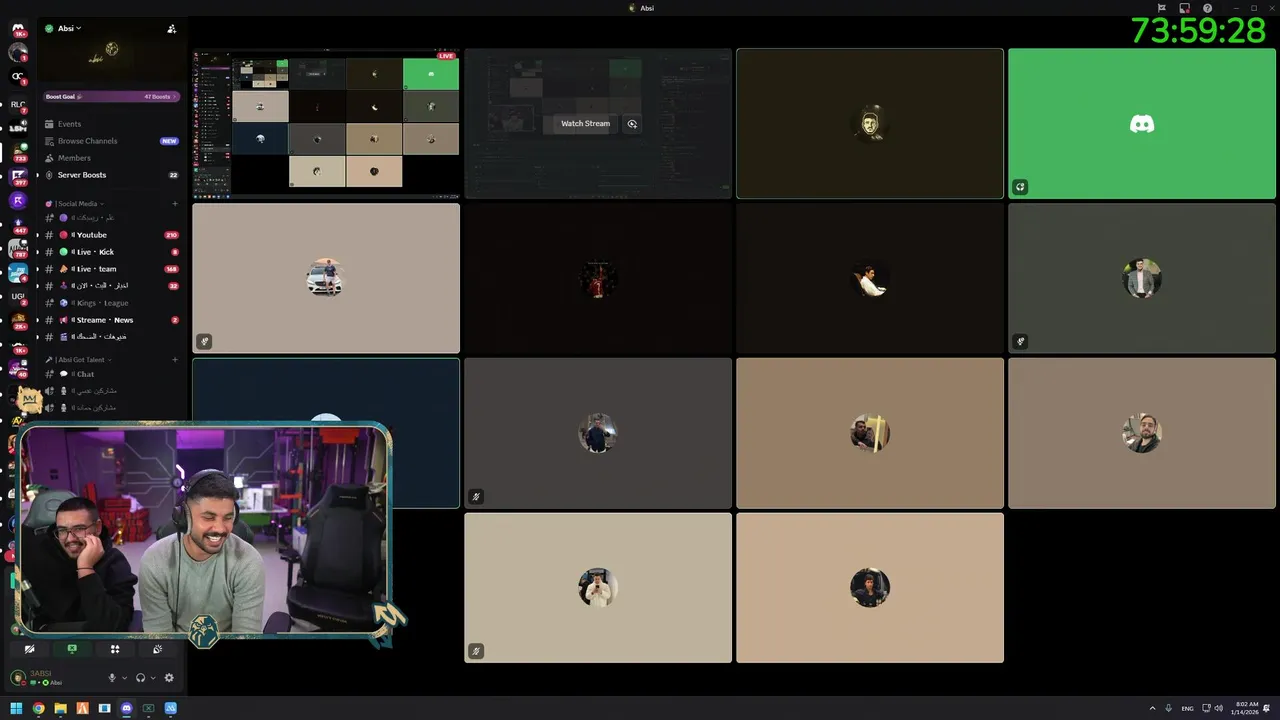Click the Watch Stream button
Screen dimensions: 1280x720
[x=585, y=124]
